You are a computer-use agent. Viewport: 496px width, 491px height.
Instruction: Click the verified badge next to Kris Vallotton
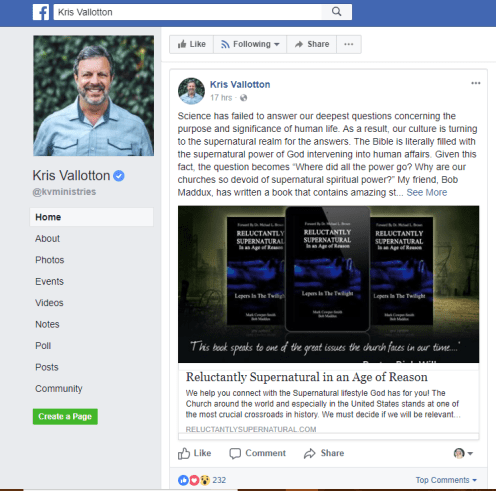(119, 176)
